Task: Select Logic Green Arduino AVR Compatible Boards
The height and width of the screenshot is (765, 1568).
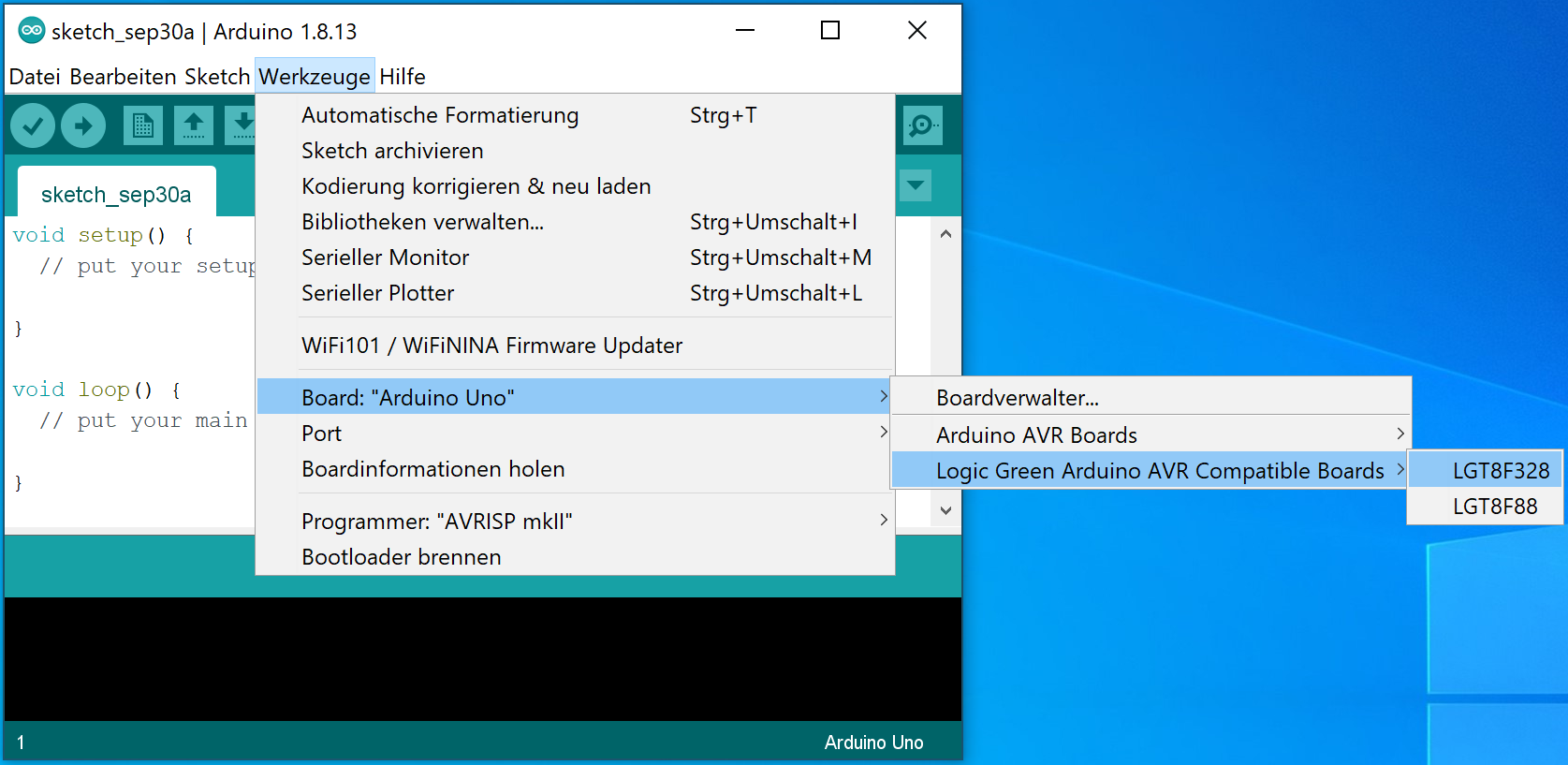Action: click(x=1150, y=471)
